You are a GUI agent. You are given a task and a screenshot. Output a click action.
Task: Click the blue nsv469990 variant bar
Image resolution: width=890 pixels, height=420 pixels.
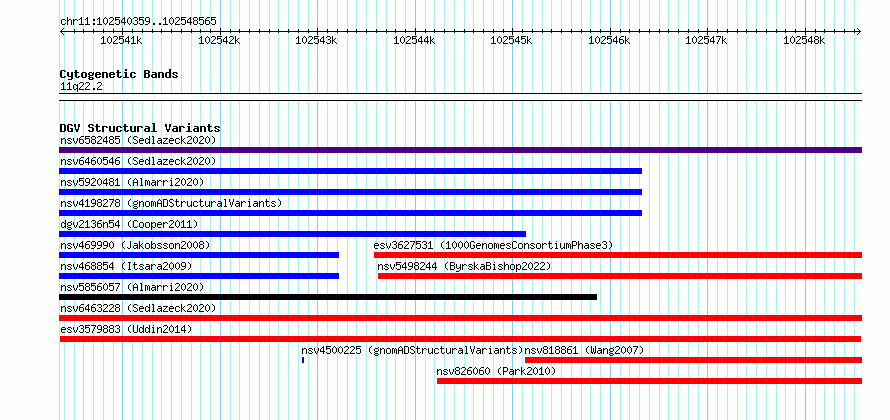199,255
